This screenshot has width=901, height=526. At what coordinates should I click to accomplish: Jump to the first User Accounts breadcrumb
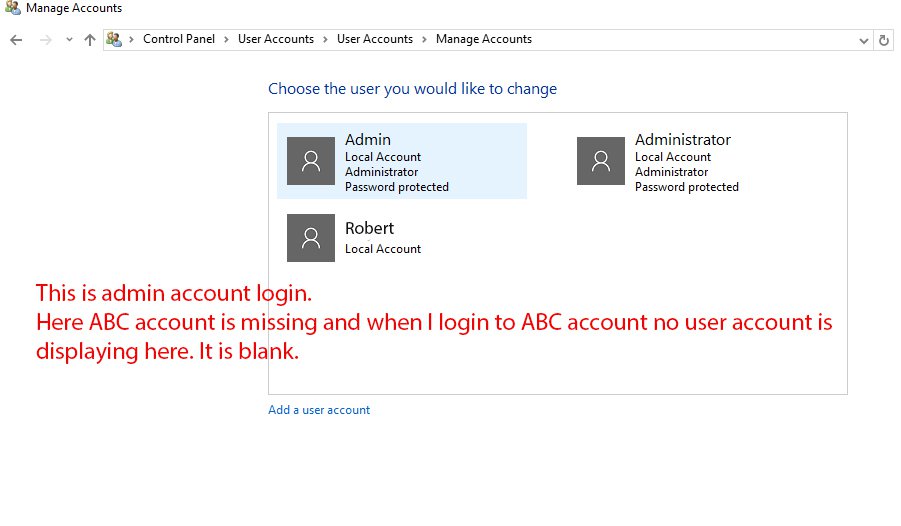pos(275,40)
